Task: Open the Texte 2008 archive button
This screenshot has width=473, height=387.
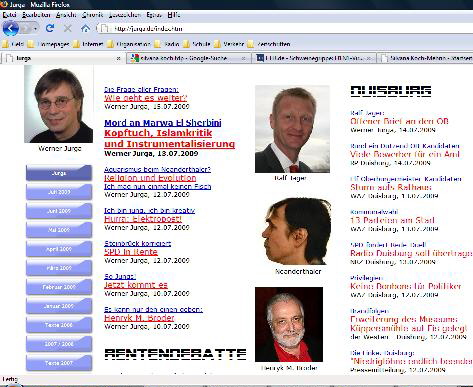Action: (59, 325)
